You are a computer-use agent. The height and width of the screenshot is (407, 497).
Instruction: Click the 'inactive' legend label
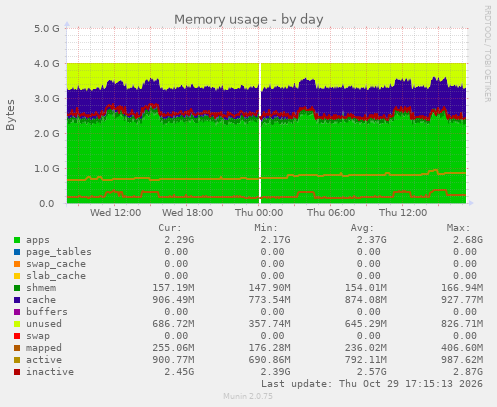coord(50,372)
